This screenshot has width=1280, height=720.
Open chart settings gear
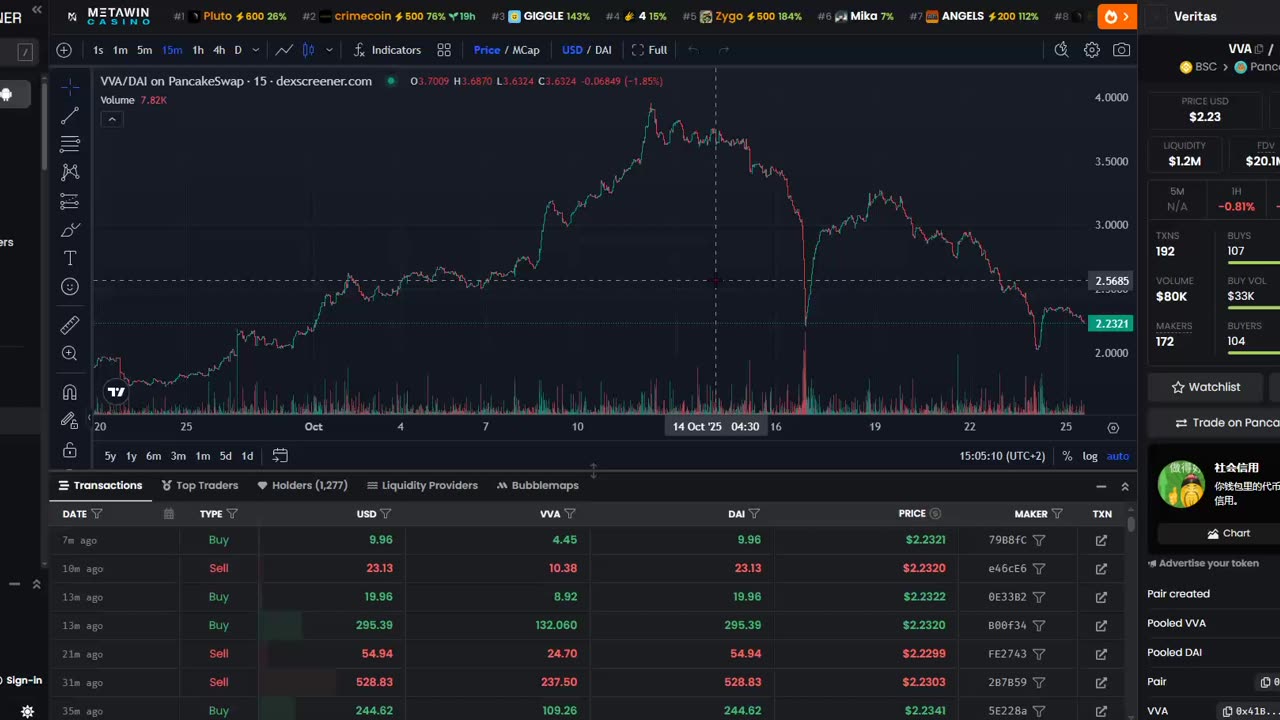pos(1092,50)
